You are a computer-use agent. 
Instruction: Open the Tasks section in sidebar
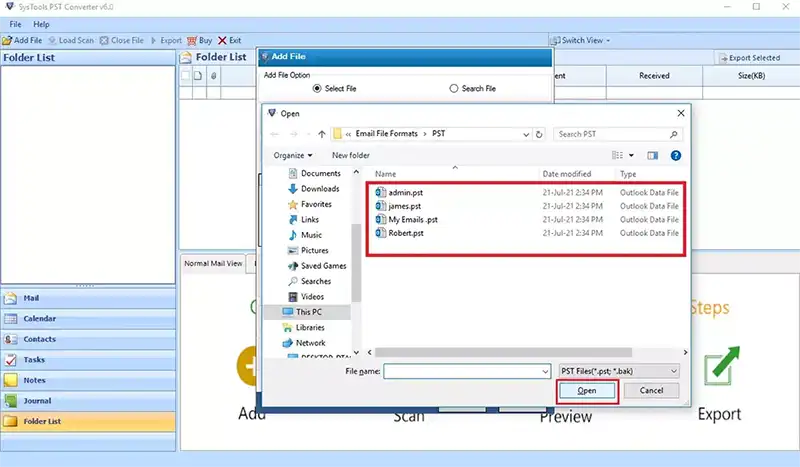88,360
